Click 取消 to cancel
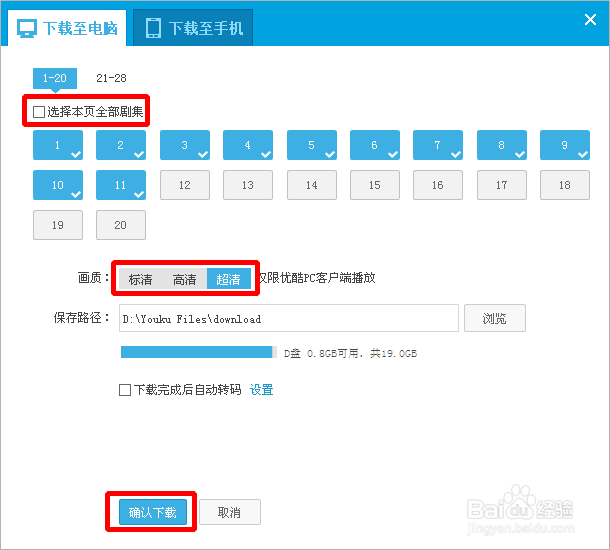This screenshot has width=610, height=550. 230,512
